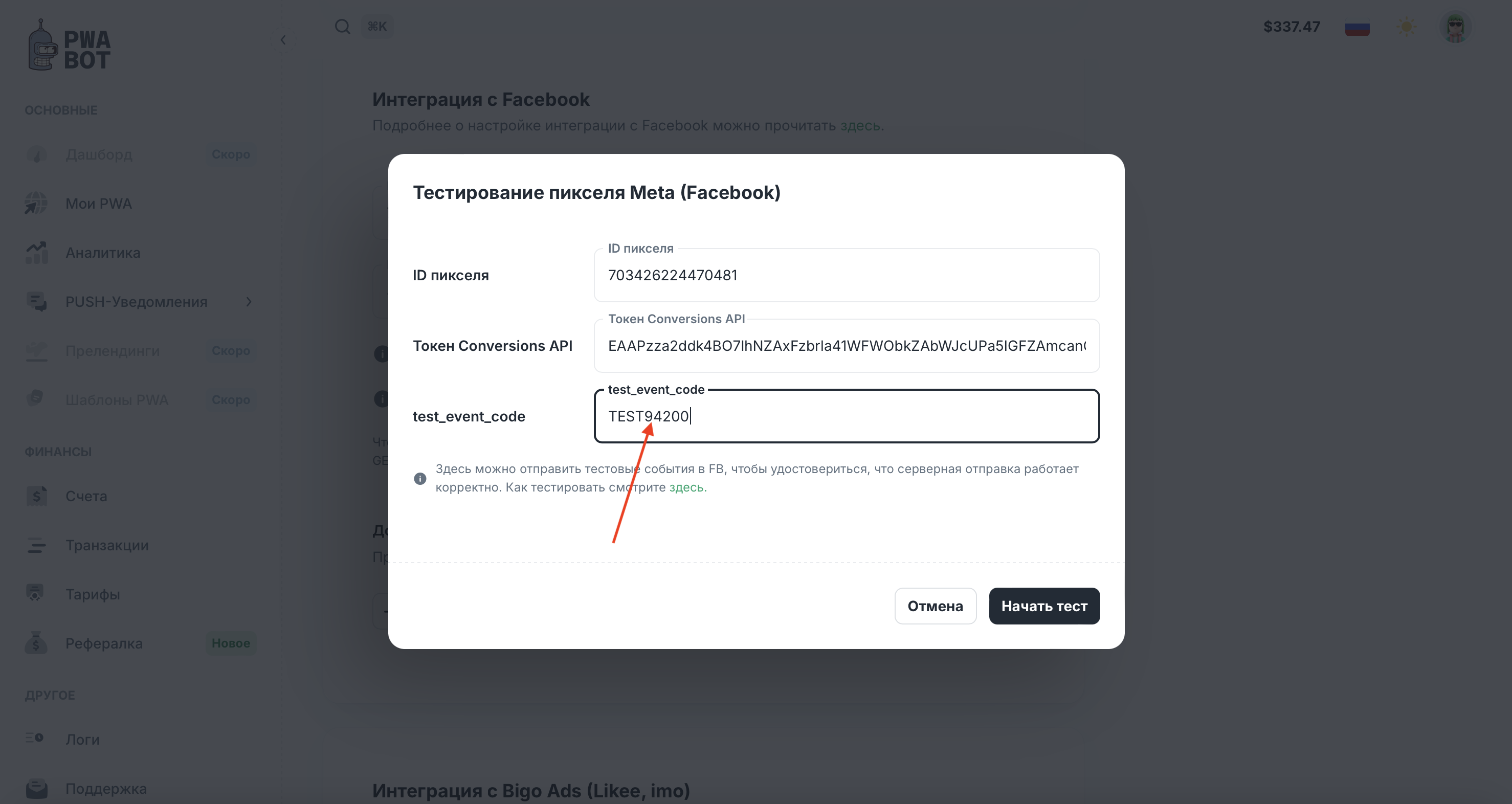Collapse the sidebar with the chevron button

(283, 40)
